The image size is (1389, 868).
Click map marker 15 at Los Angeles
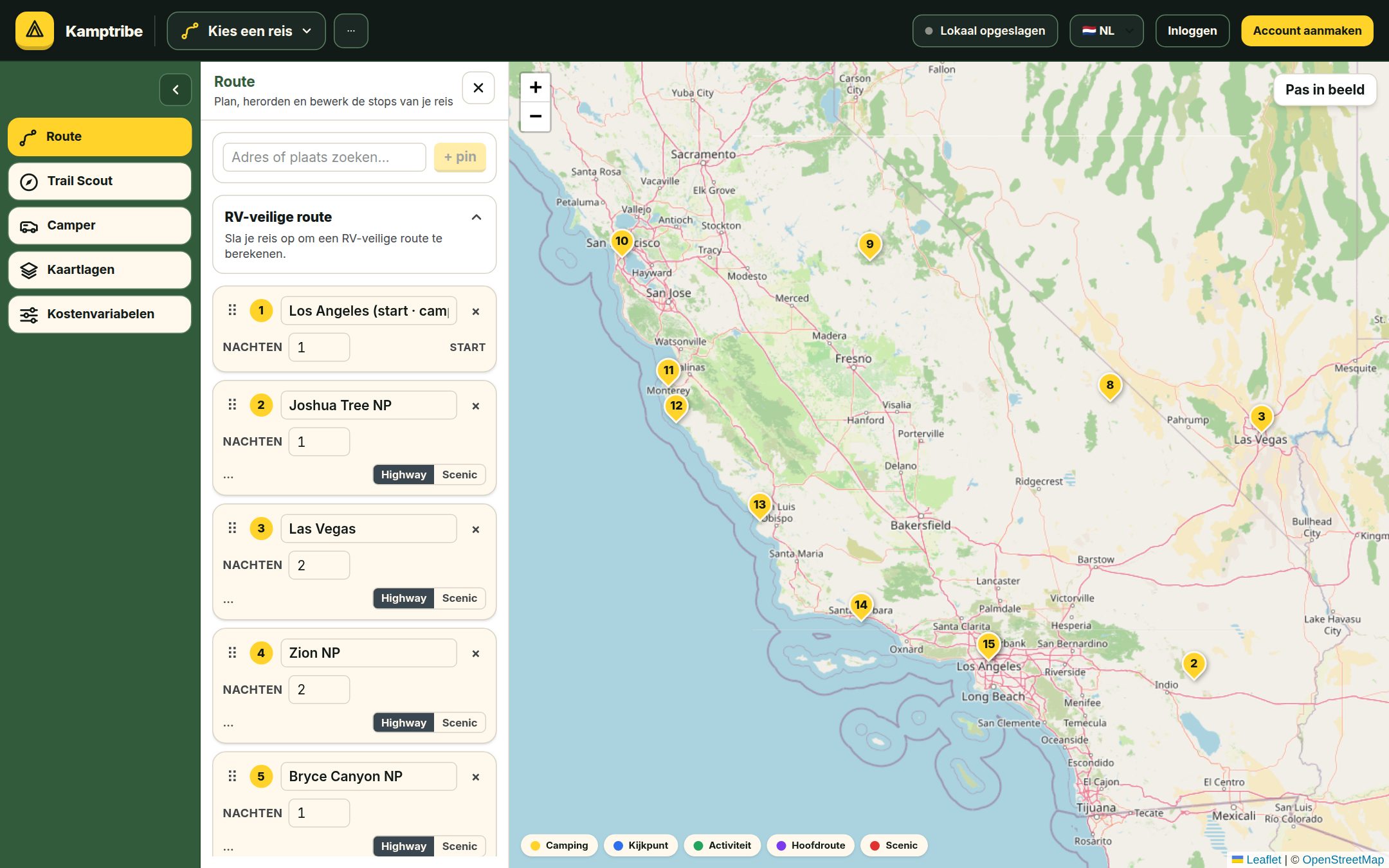tap(988, 645)
